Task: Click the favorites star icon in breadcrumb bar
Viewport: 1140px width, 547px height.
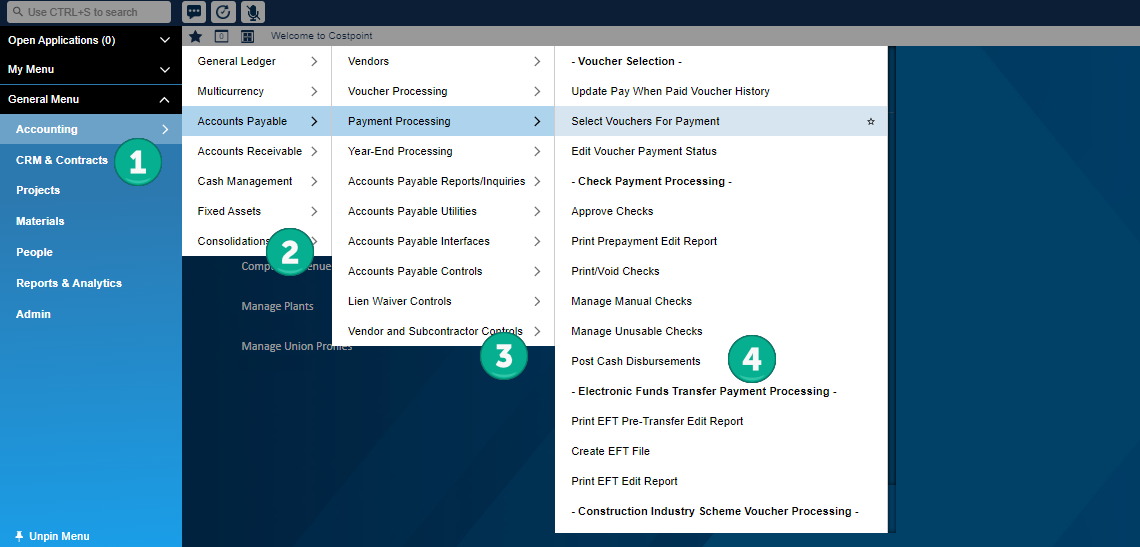Action: 195,36
